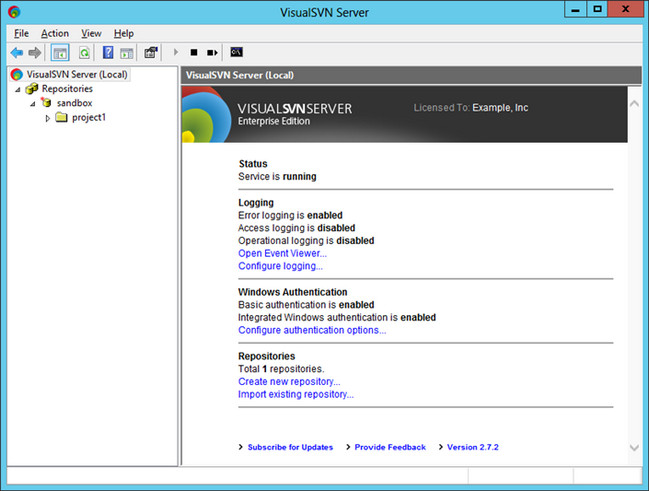The height and width of the screenshot is (491, 649).
Task: Click scrollbar up arrow in details pane
Action: pyautogui.click(x=634, y=103)
